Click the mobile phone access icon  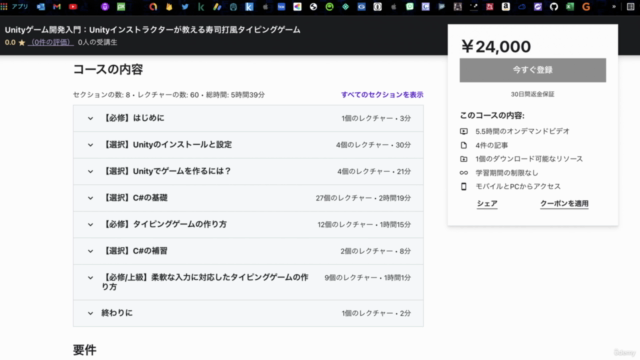(x=464, y=186)
